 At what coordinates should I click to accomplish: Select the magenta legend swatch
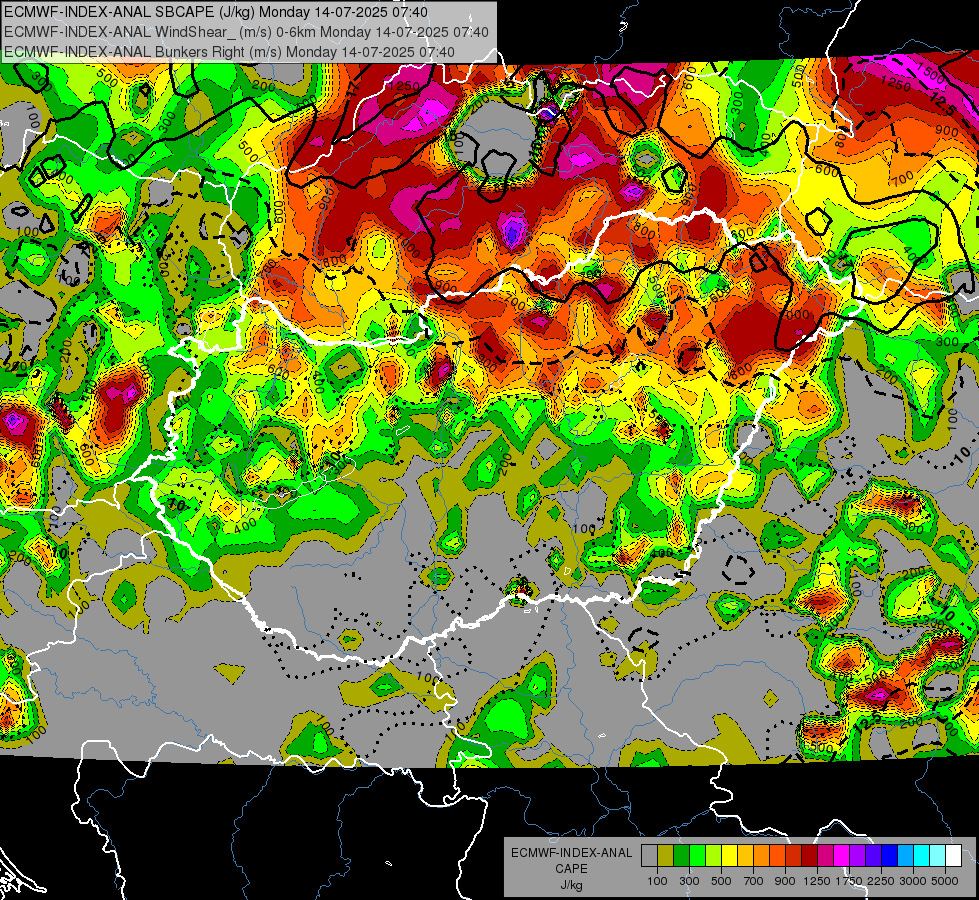point(841,855)
